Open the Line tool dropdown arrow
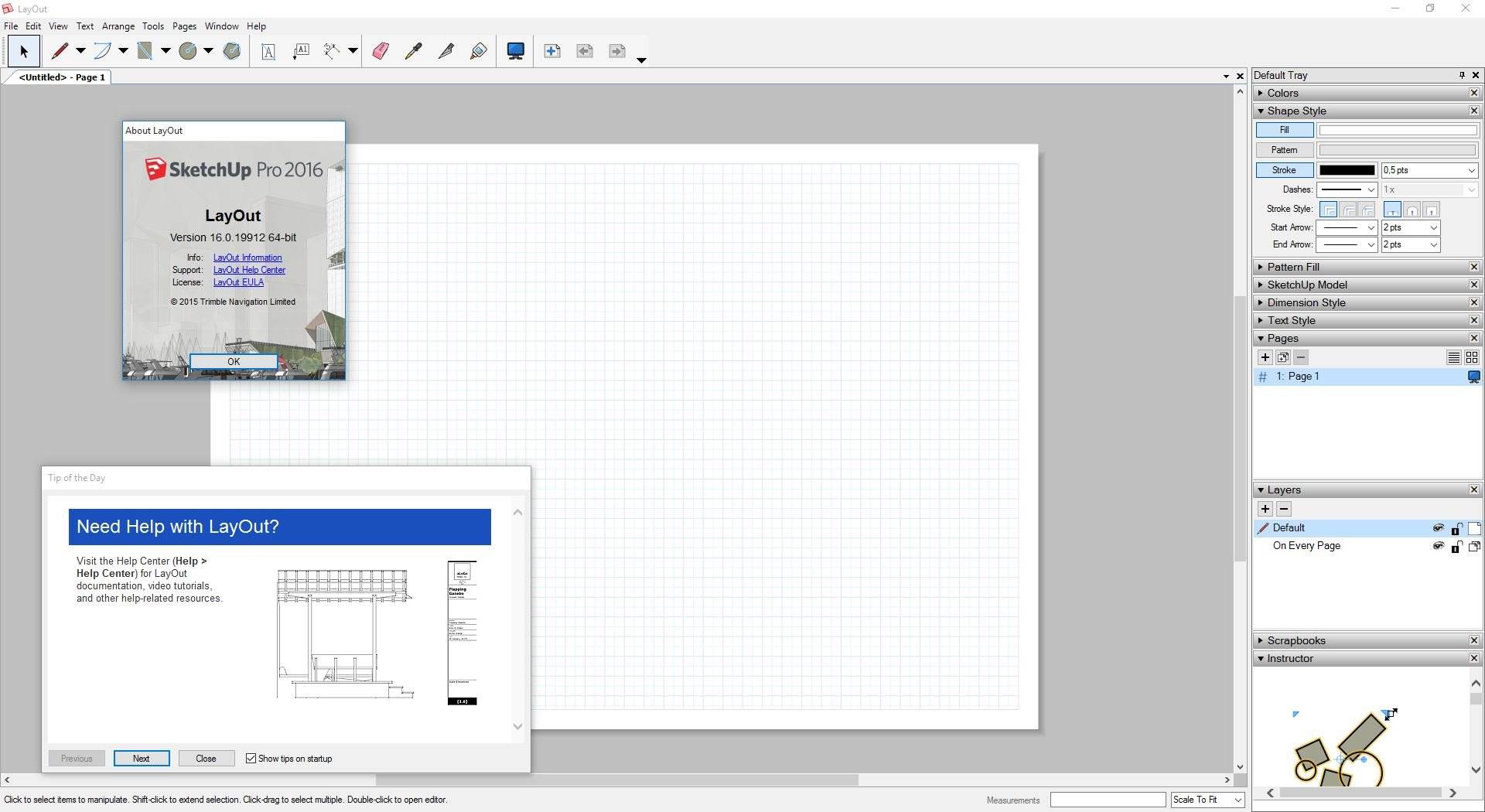Screen dimensions: 1485x812 [80, 51]
